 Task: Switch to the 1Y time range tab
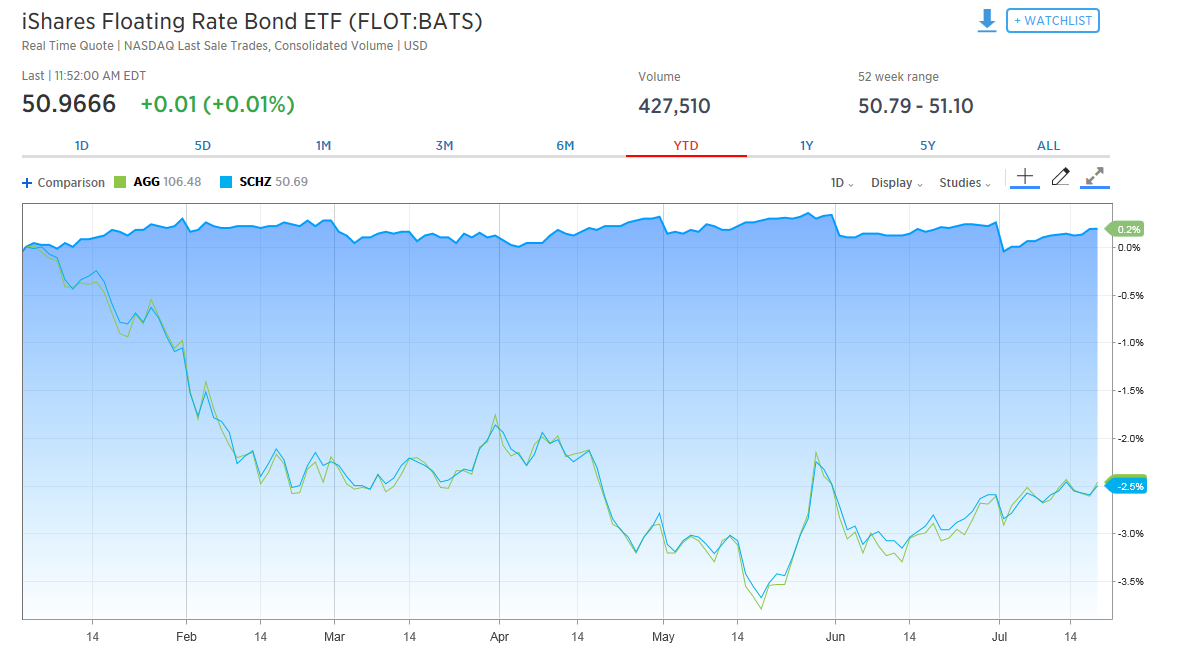(x=806, y=145)
